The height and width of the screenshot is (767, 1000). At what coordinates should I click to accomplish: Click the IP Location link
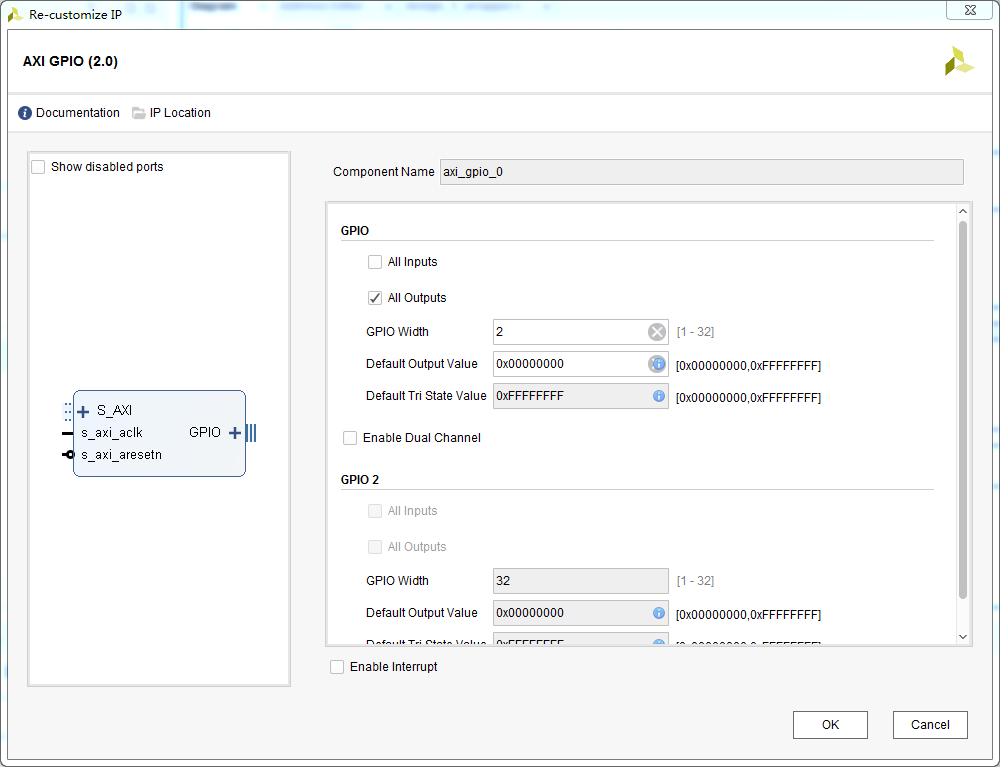(180, 113)
